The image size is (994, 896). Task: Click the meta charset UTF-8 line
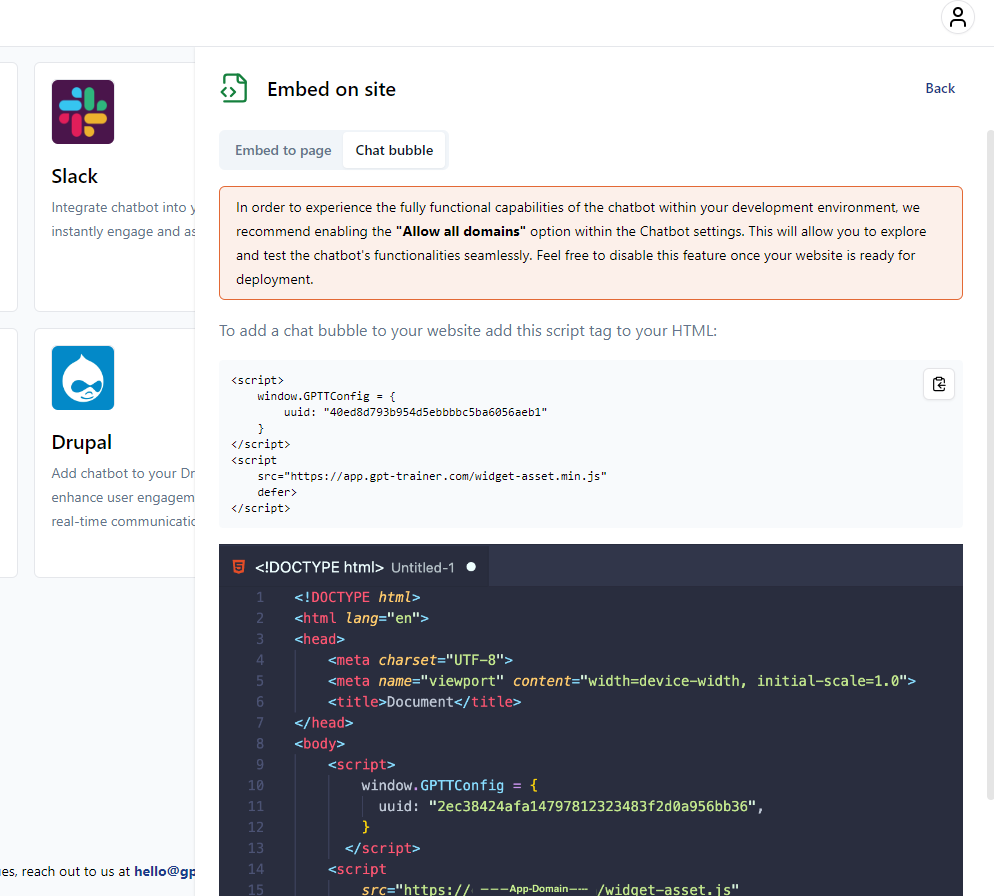click(420, 660)
